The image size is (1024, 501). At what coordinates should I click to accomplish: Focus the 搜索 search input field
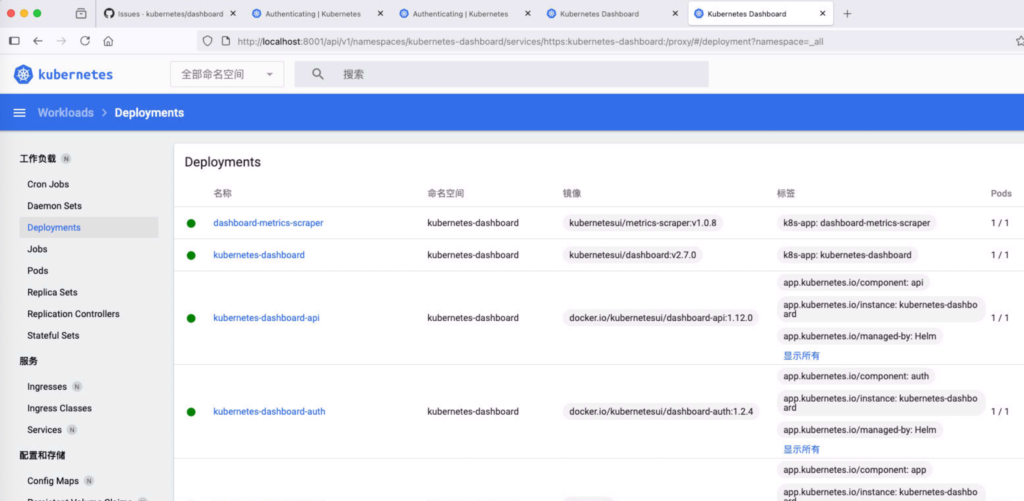(502, 74)
